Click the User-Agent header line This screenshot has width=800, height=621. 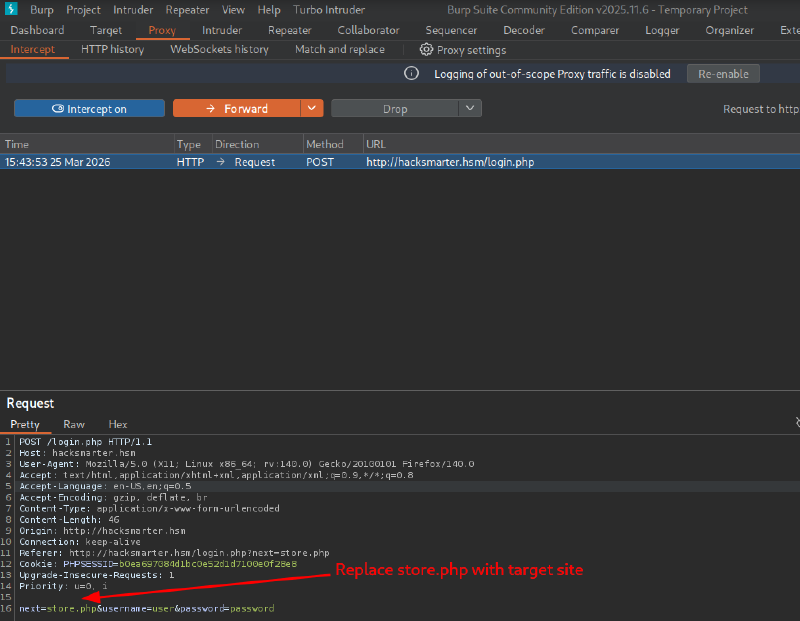(247, 464)
